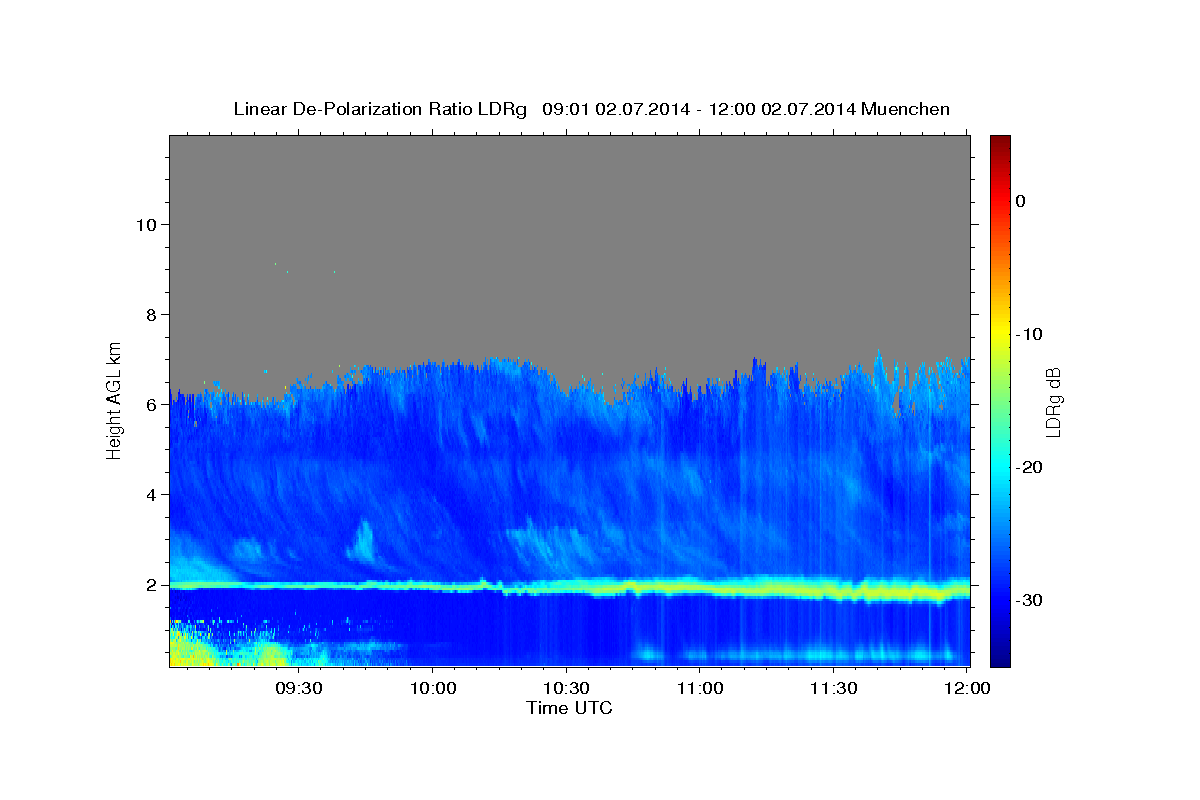This screenshot has height=800, width=1200.
Task: Click the colorbar value -20
Action: pyautogui.click(x=1029, y=467)
